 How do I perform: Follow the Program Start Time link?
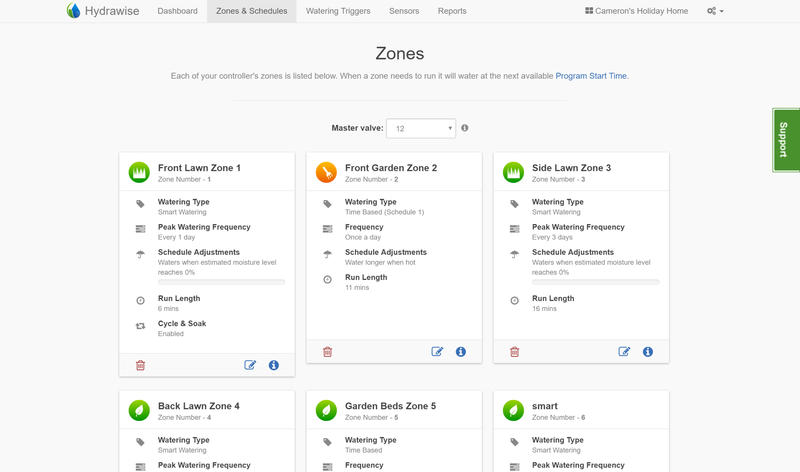(591, 76)
